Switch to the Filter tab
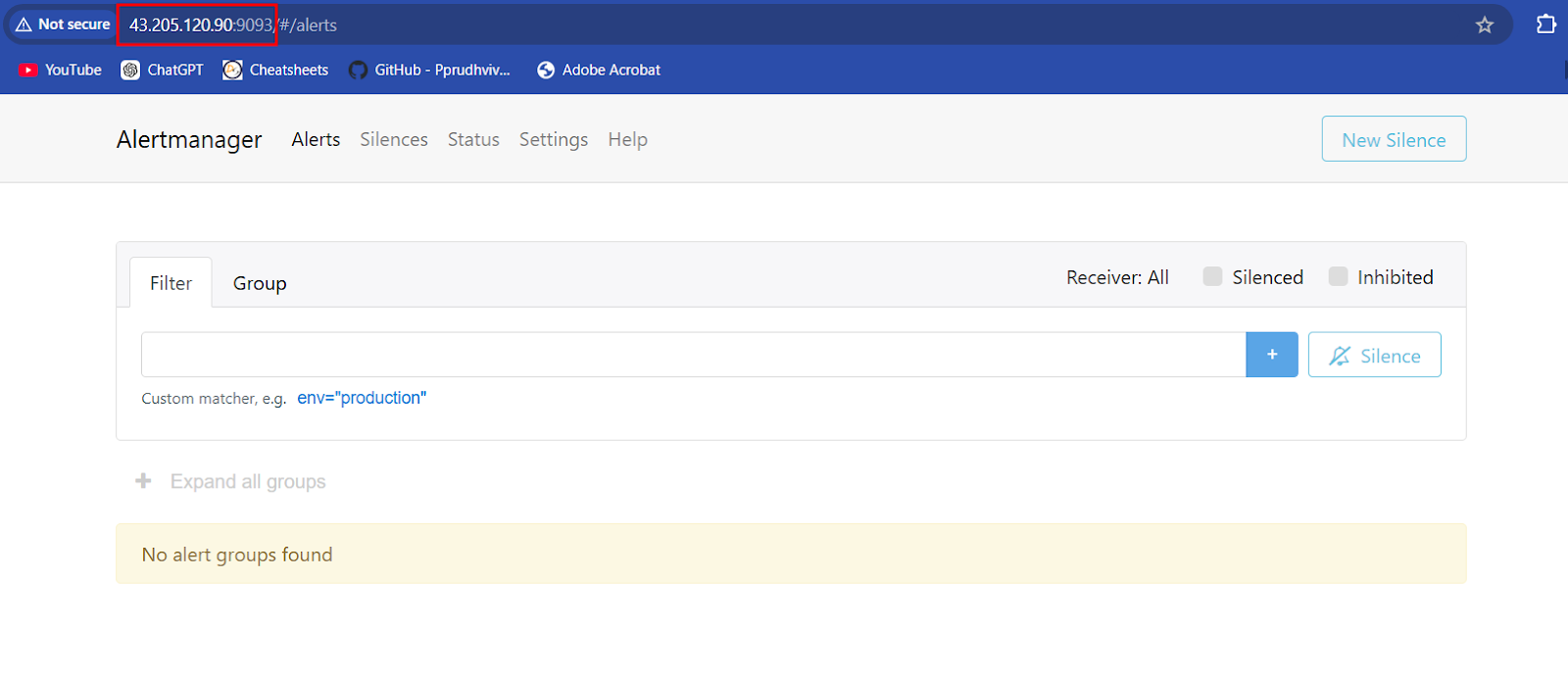Image resolution: width=1568 pixels, height=677 pixels. point(171,283)
